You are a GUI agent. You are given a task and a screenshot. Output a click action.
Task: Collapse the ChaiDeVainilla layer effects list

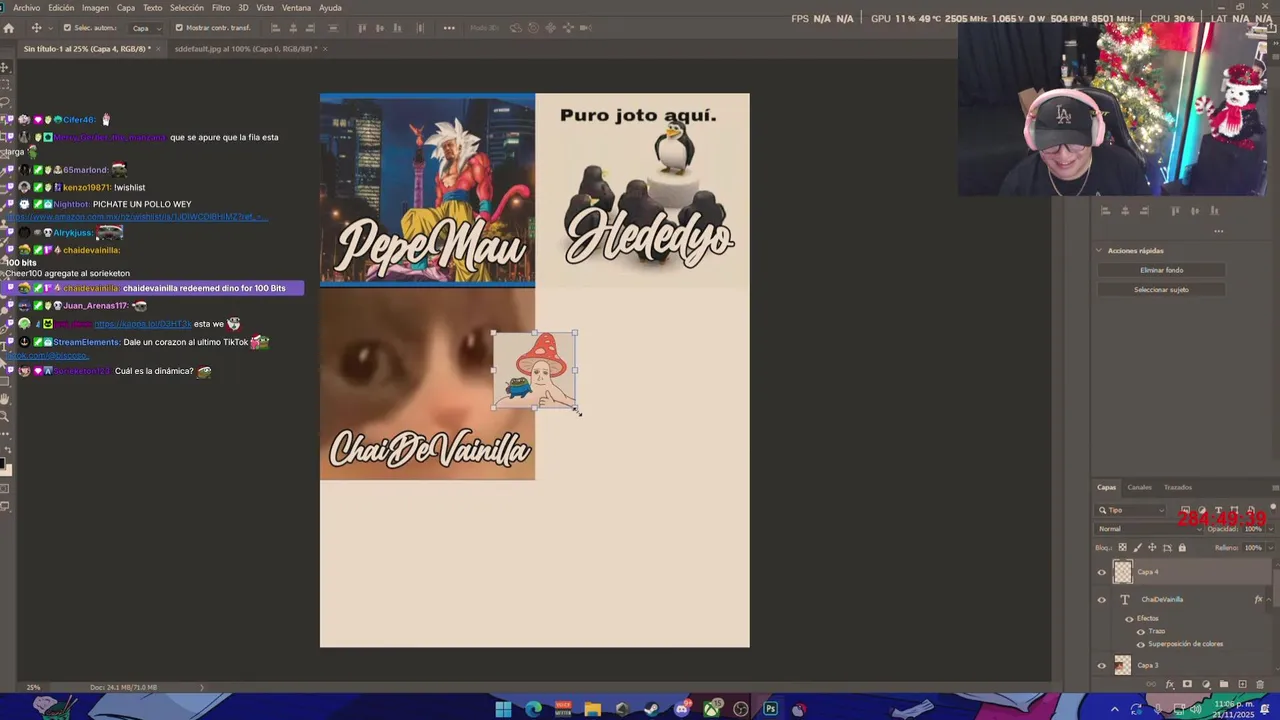pyautogui.click(x=1269, y=600)
